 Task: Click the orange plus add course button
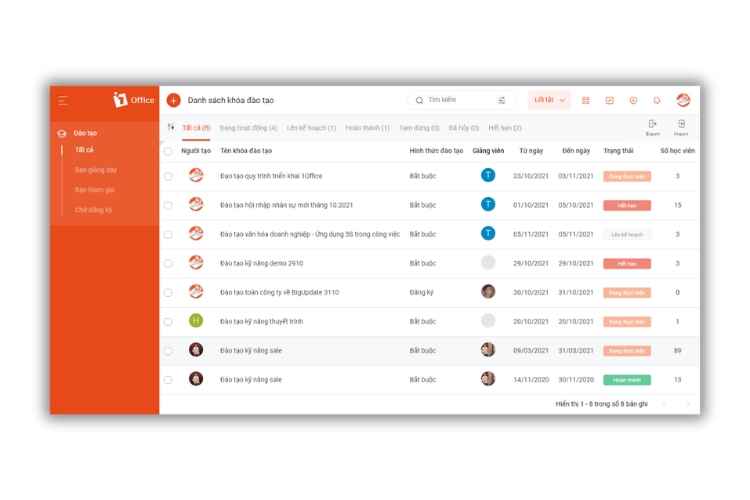pyautogui.click(x=173, y=101)
